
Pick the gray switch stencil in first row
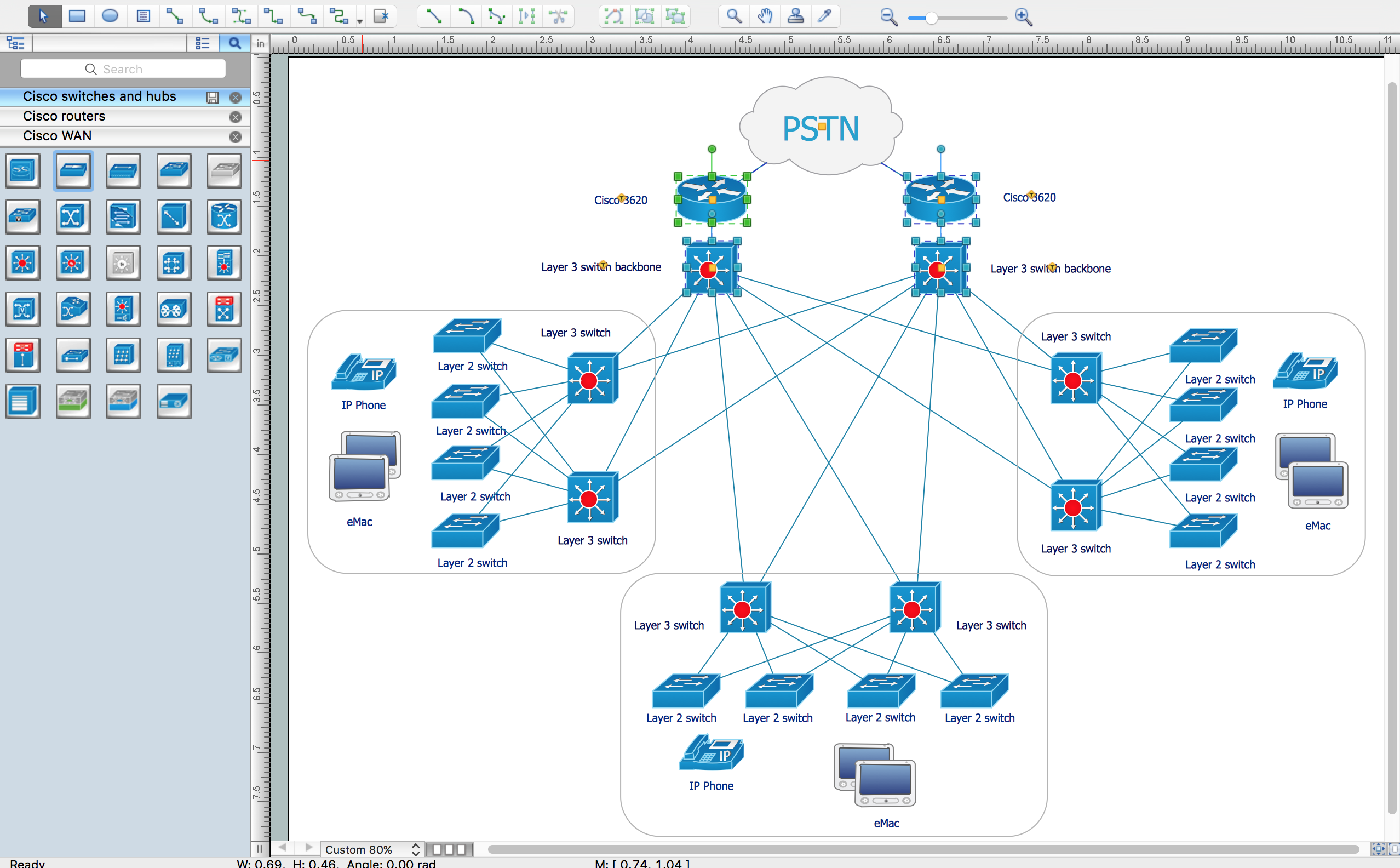(x=224, y=170)
